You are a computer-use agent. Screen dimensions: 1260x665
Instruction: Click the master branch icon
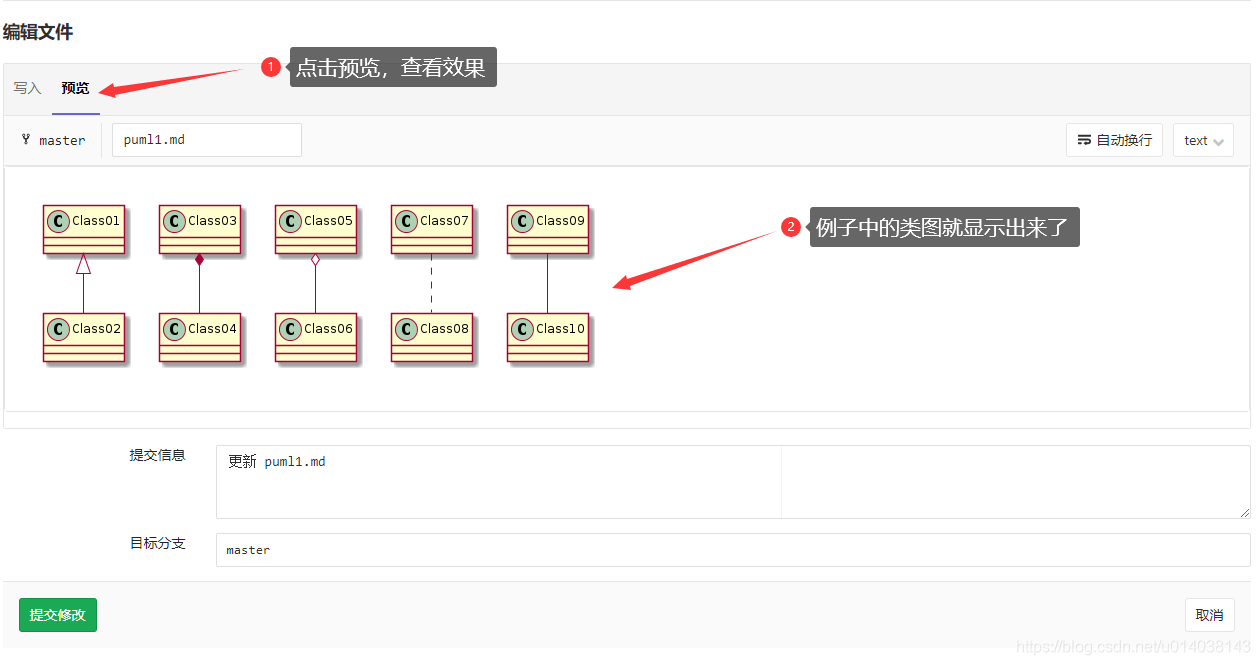click(26, 140)
